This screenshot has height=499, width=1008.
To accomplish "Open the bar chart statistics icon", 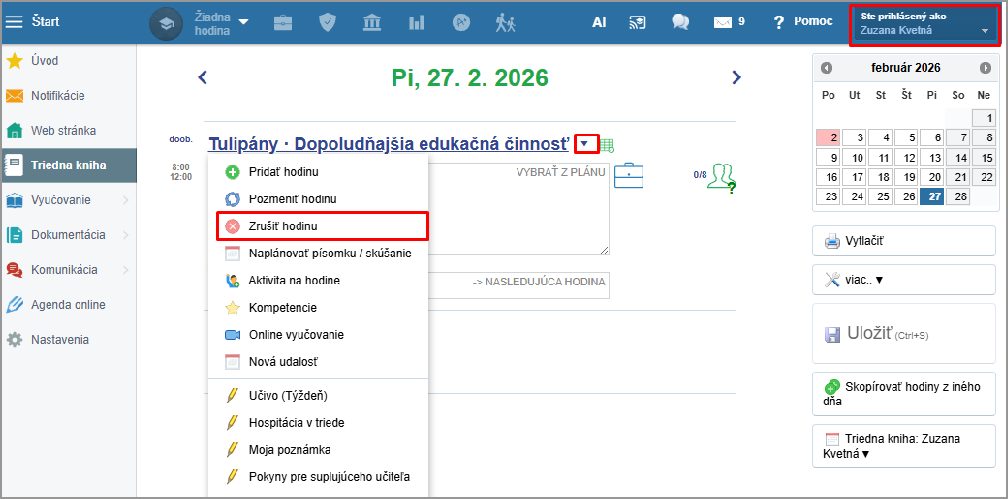I will tap(416, 23).
